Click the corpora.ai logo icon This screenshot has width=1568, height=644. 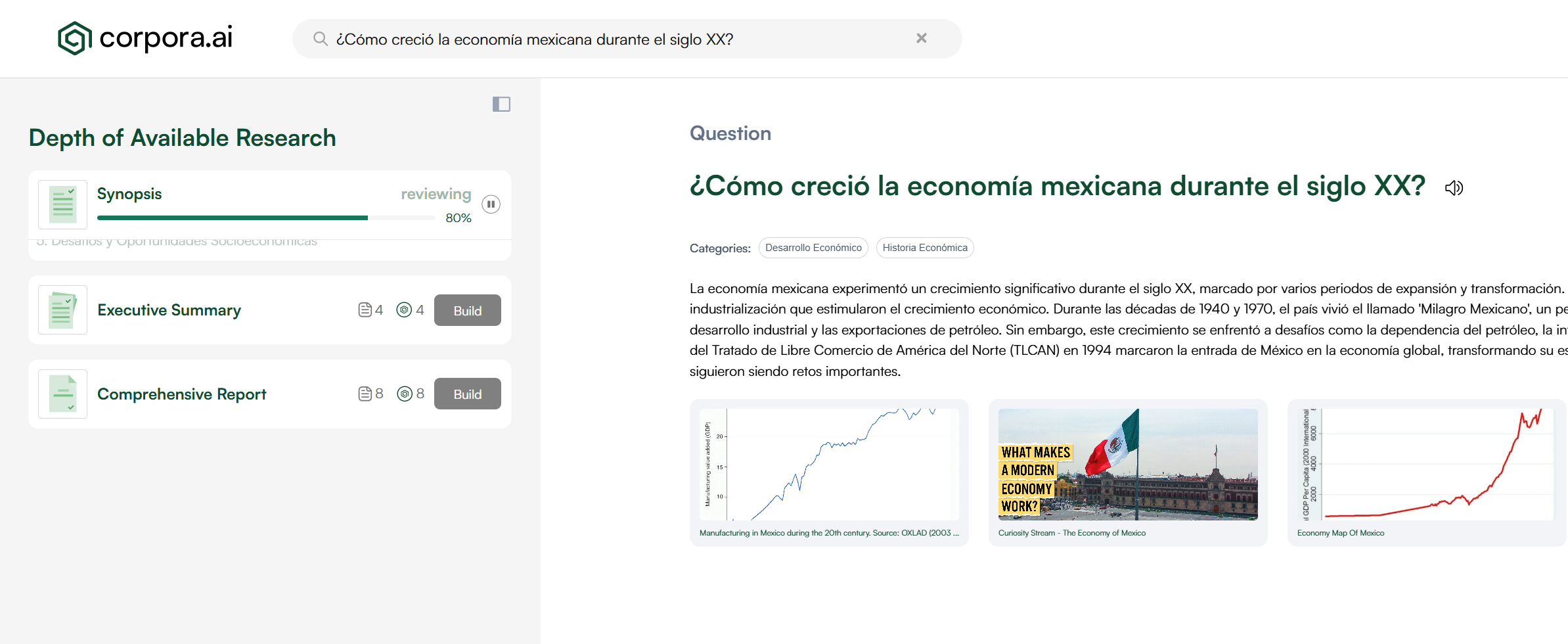click(74, 38)
